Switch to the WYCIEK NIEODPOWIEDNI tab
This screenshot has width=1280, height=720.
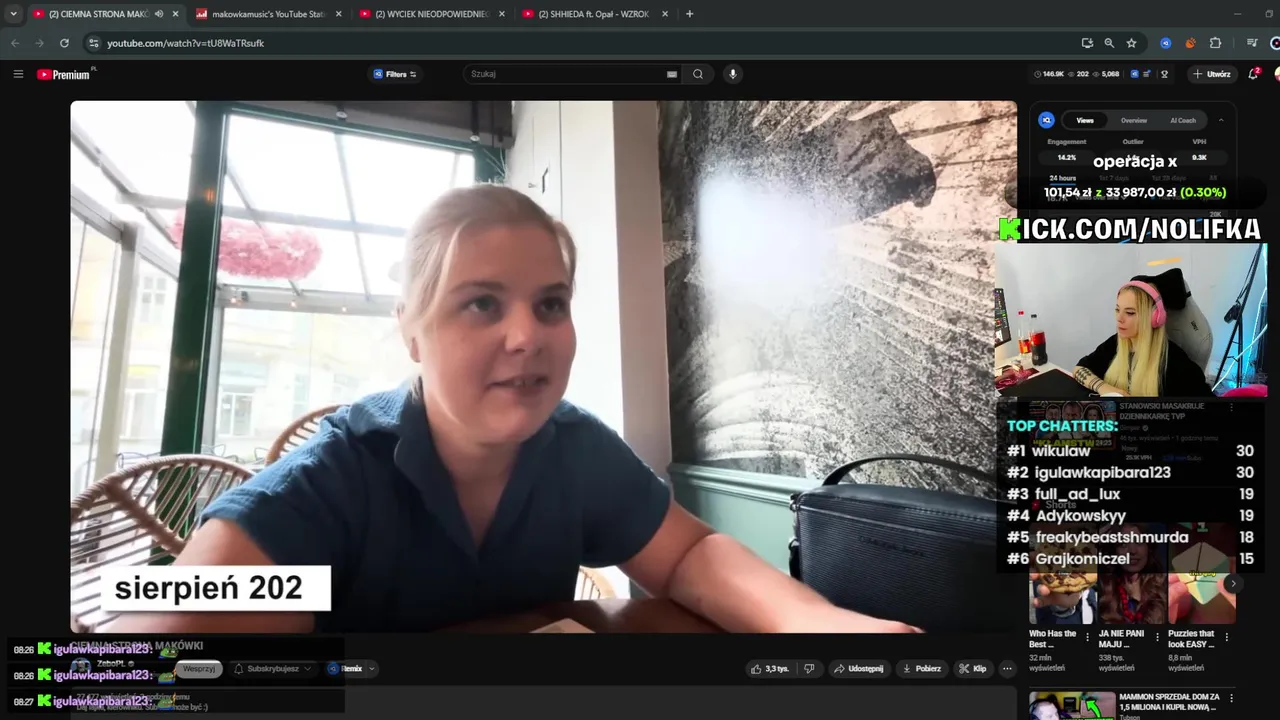click(x=432, y=14)
